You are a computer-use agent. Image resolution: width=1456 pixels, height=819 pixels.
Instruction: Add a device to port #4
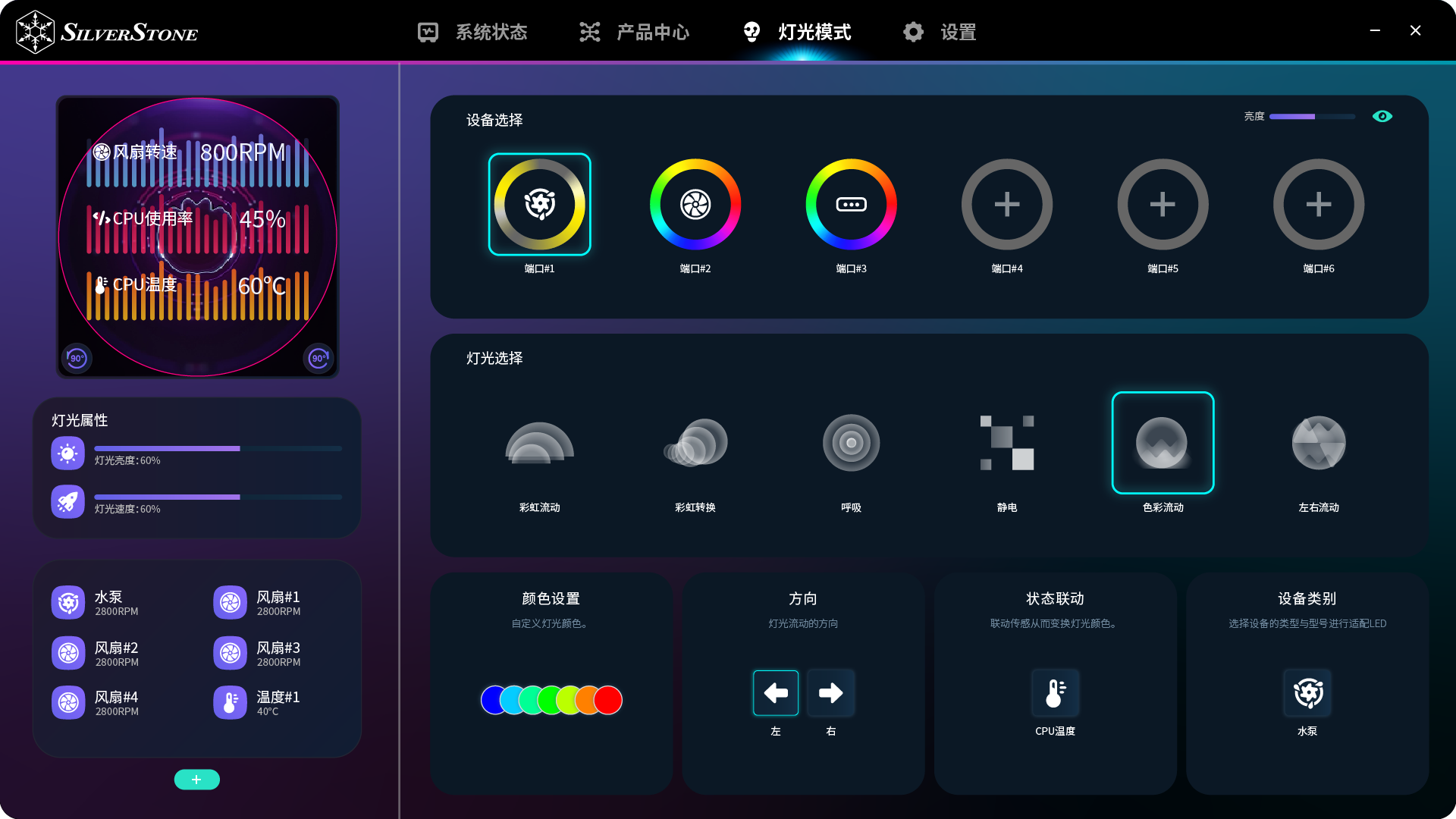coord(1006,204)
